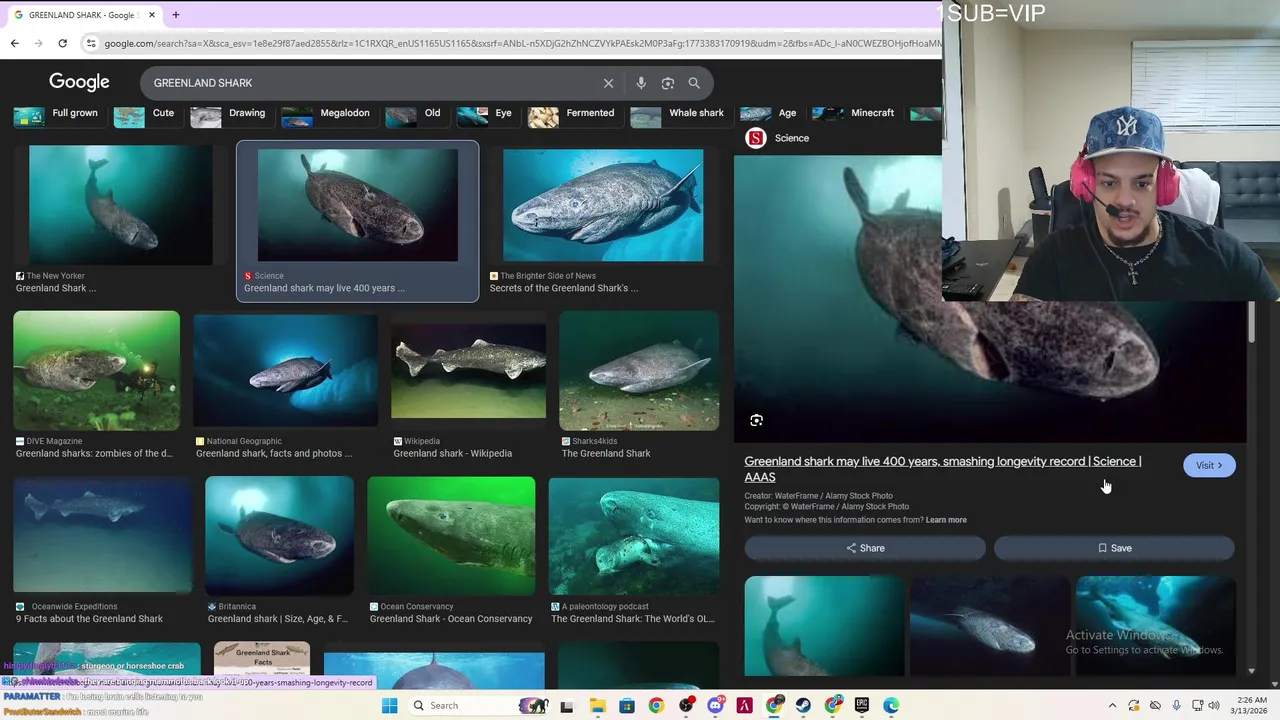Click the Visit button in preview panel
Viewport: 1280px width, 720px height.
click(x=1209, y=465)
